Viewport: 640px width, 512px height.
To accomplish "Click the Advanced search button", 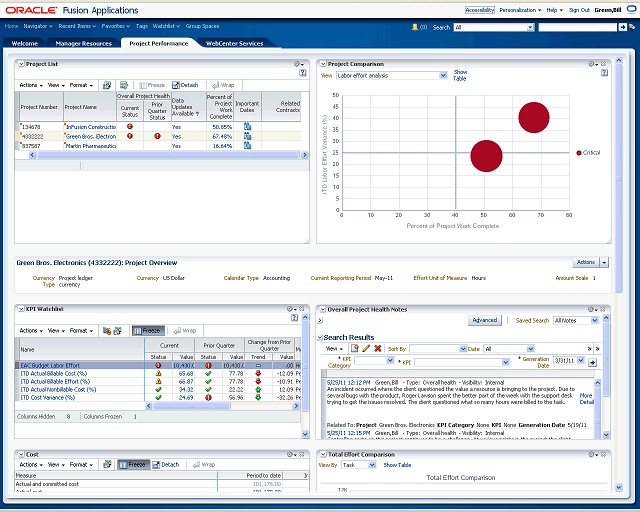I will 484,320.
